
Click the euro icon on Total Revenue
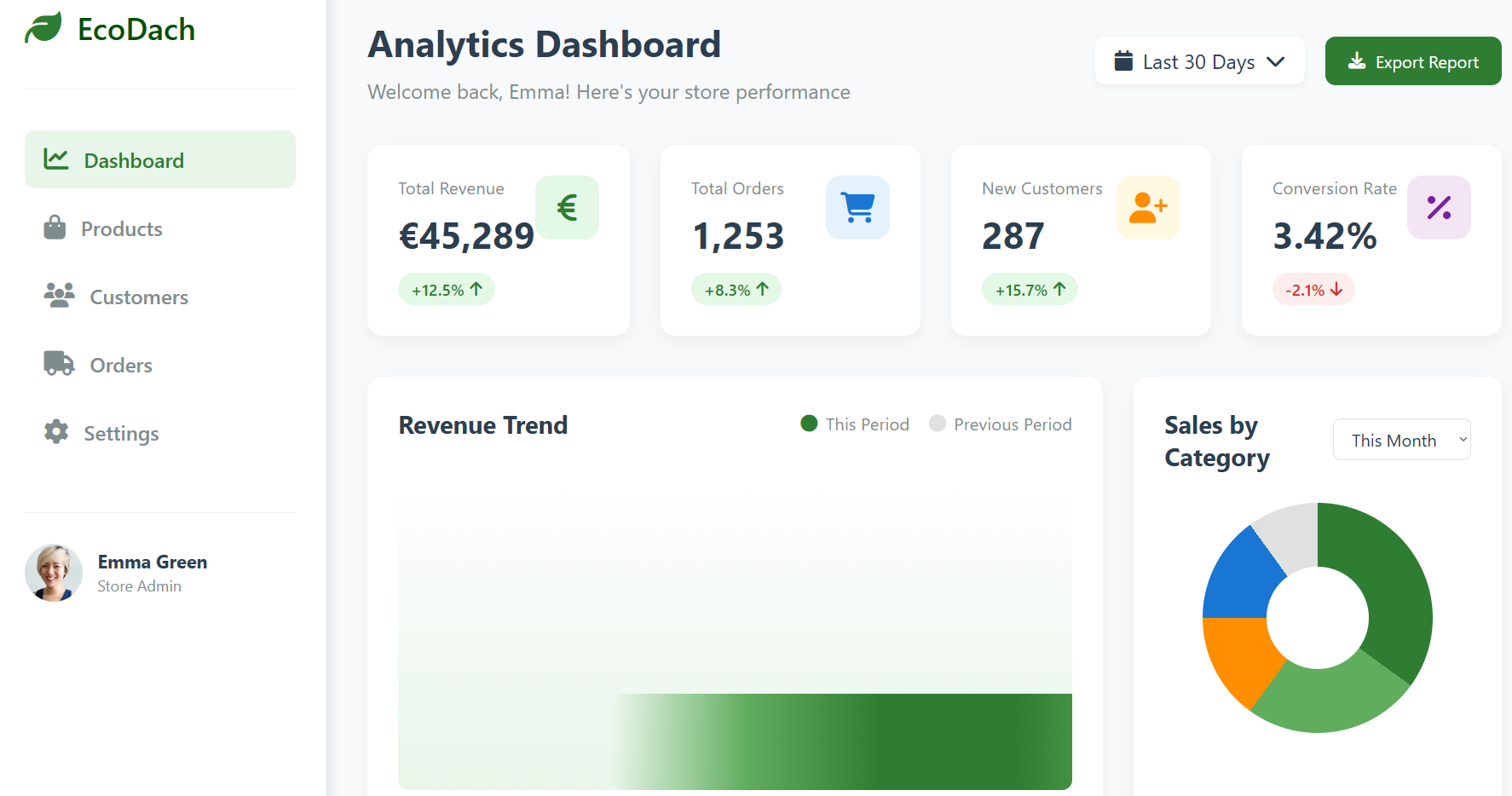pyautogui.click(x=567, y=207)
